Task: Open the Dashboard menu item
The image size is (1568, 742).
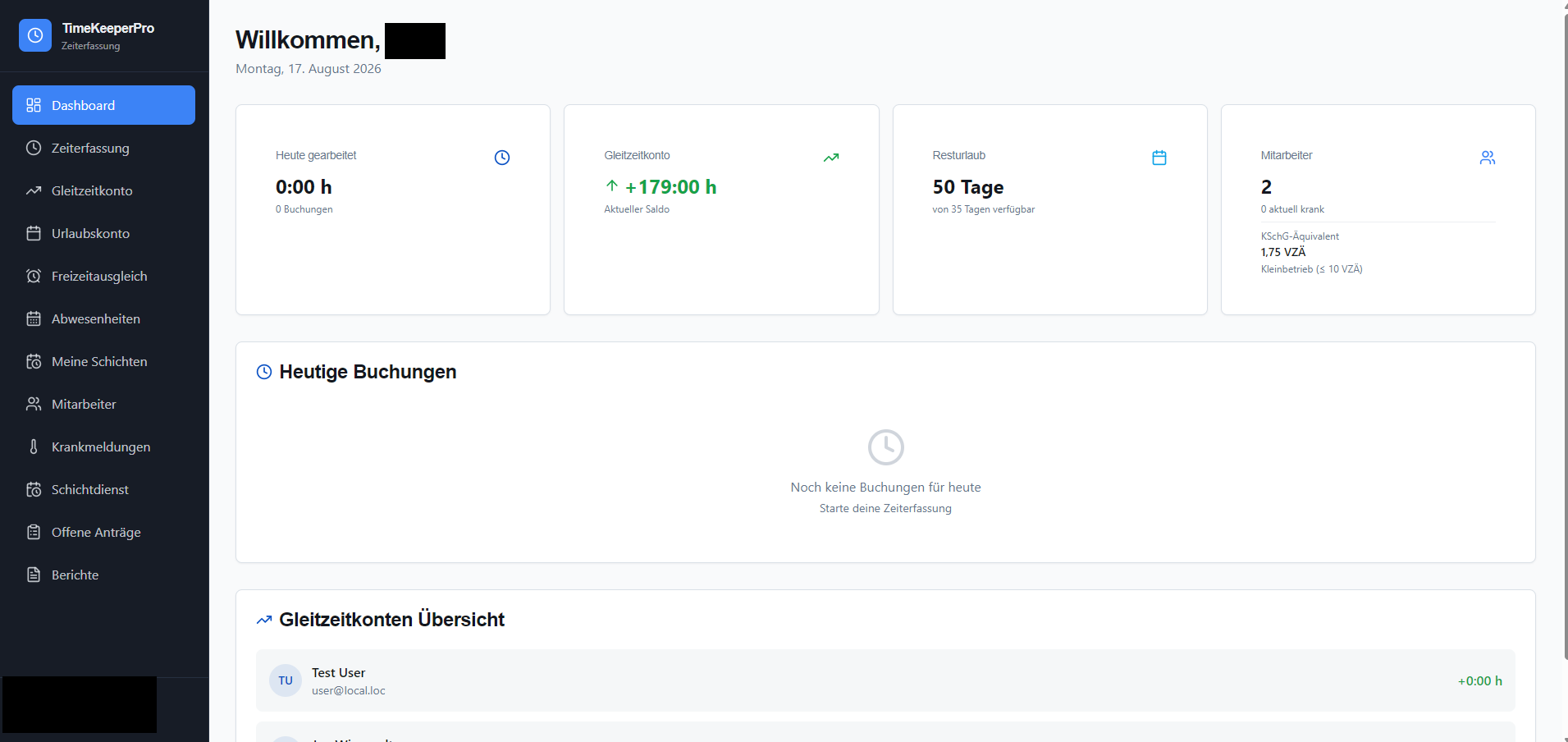Action: tap(103, 105)
